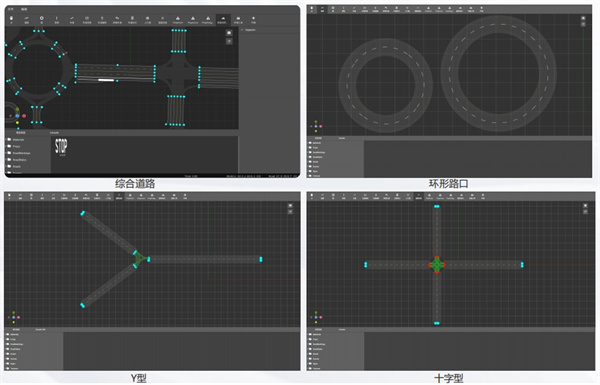Click the highlighted tool right of PropPolygon

[223, 20]
